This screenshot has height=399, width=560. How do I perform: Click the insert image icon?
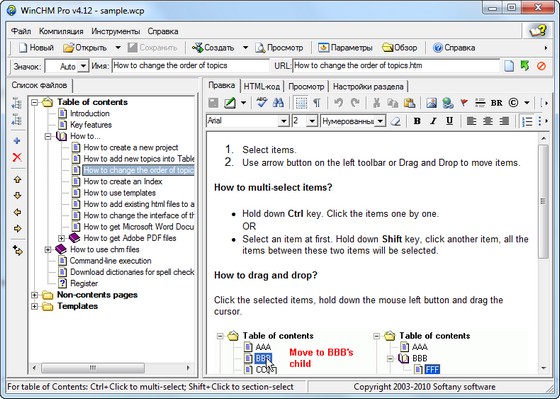(x=431, y=103)
